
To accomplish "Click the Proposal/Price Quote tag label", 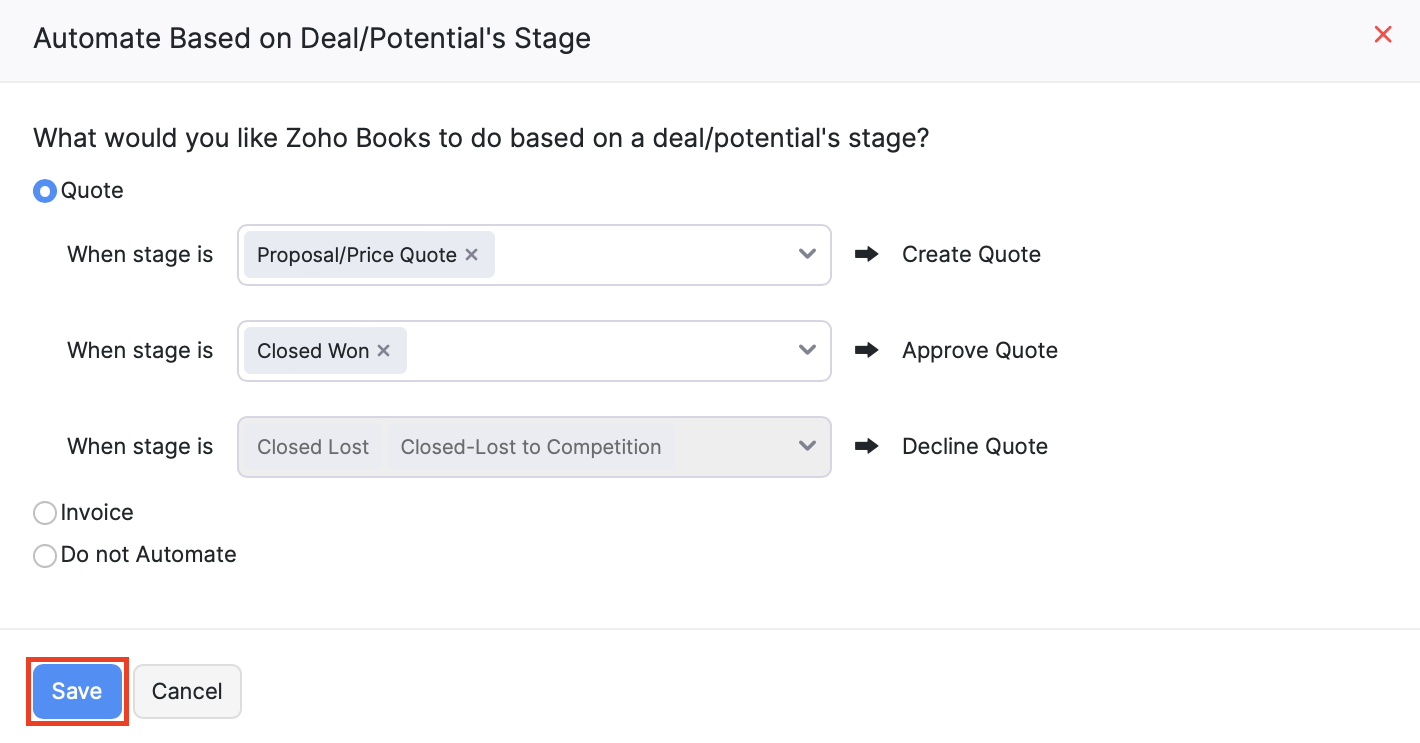I will point(356,255).
